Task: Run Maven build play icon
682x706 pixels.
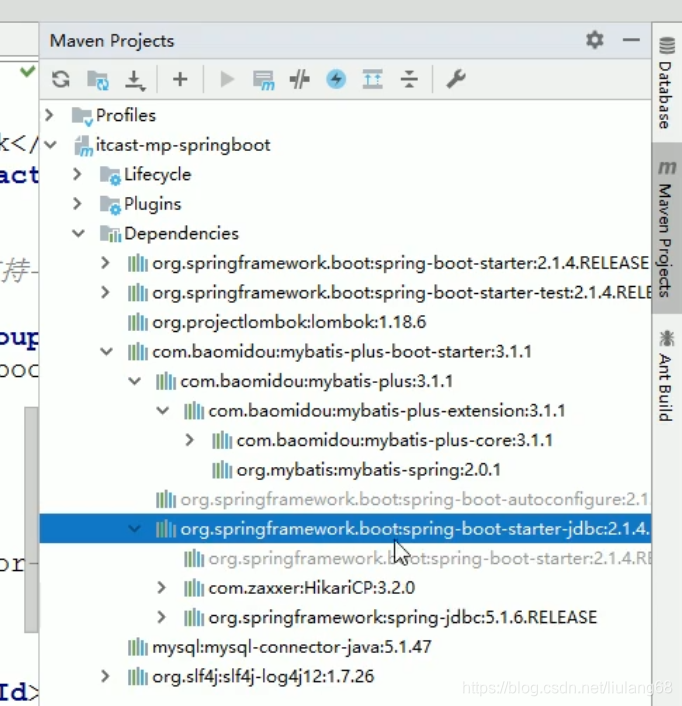Action: (227, 80)
